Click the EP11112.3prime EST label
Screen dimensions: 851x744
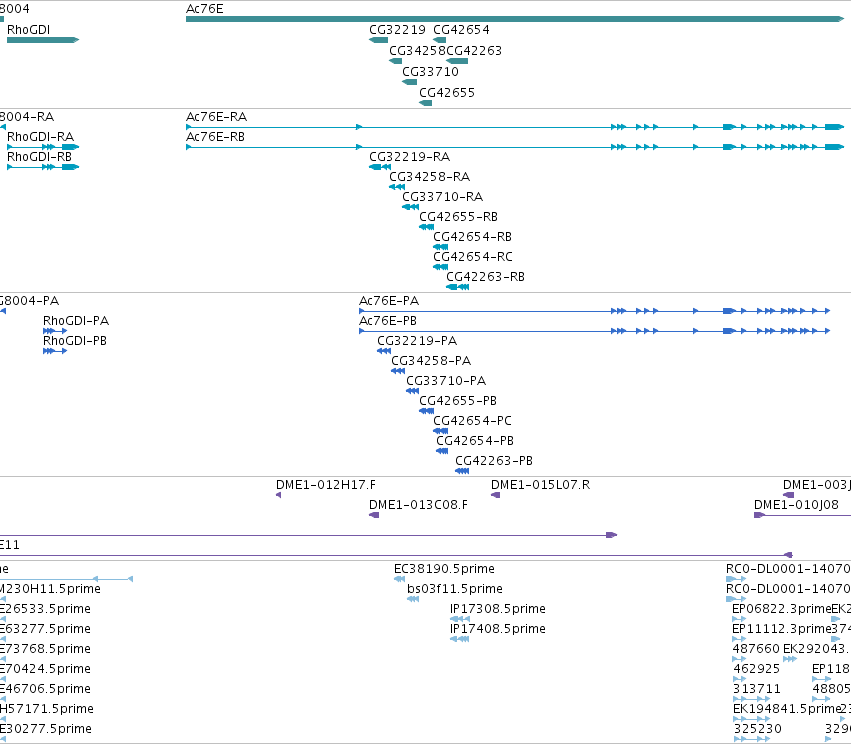782,629
